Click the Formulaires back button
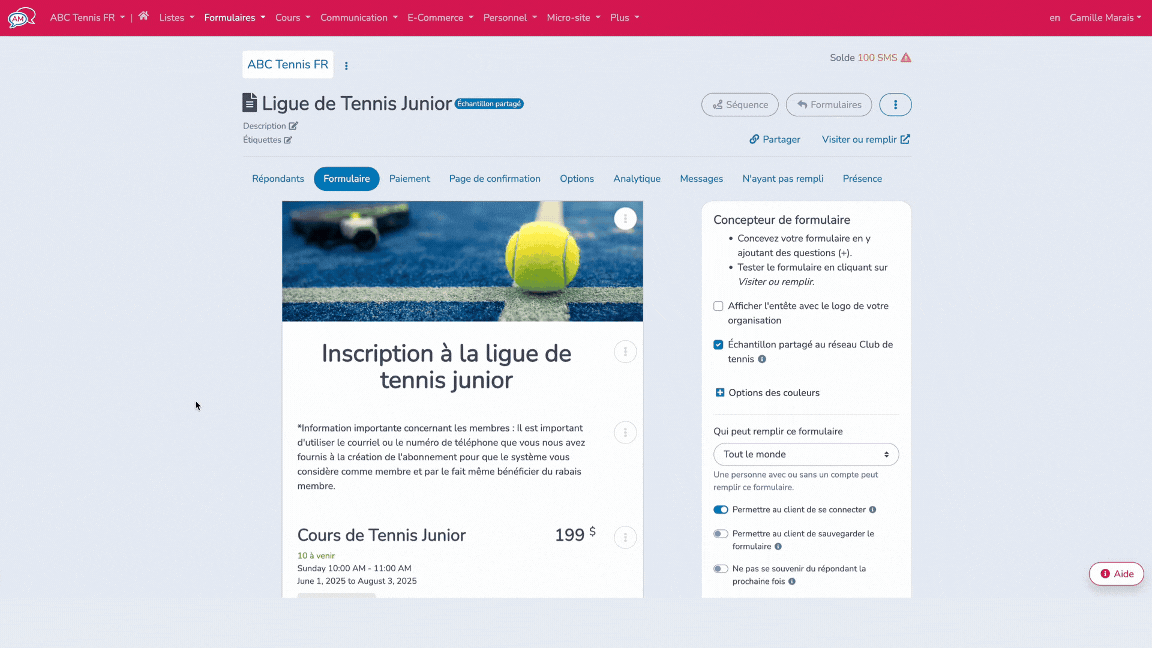Image resolution: width=1152 pixels, height=648 pixels. [828, 104]
